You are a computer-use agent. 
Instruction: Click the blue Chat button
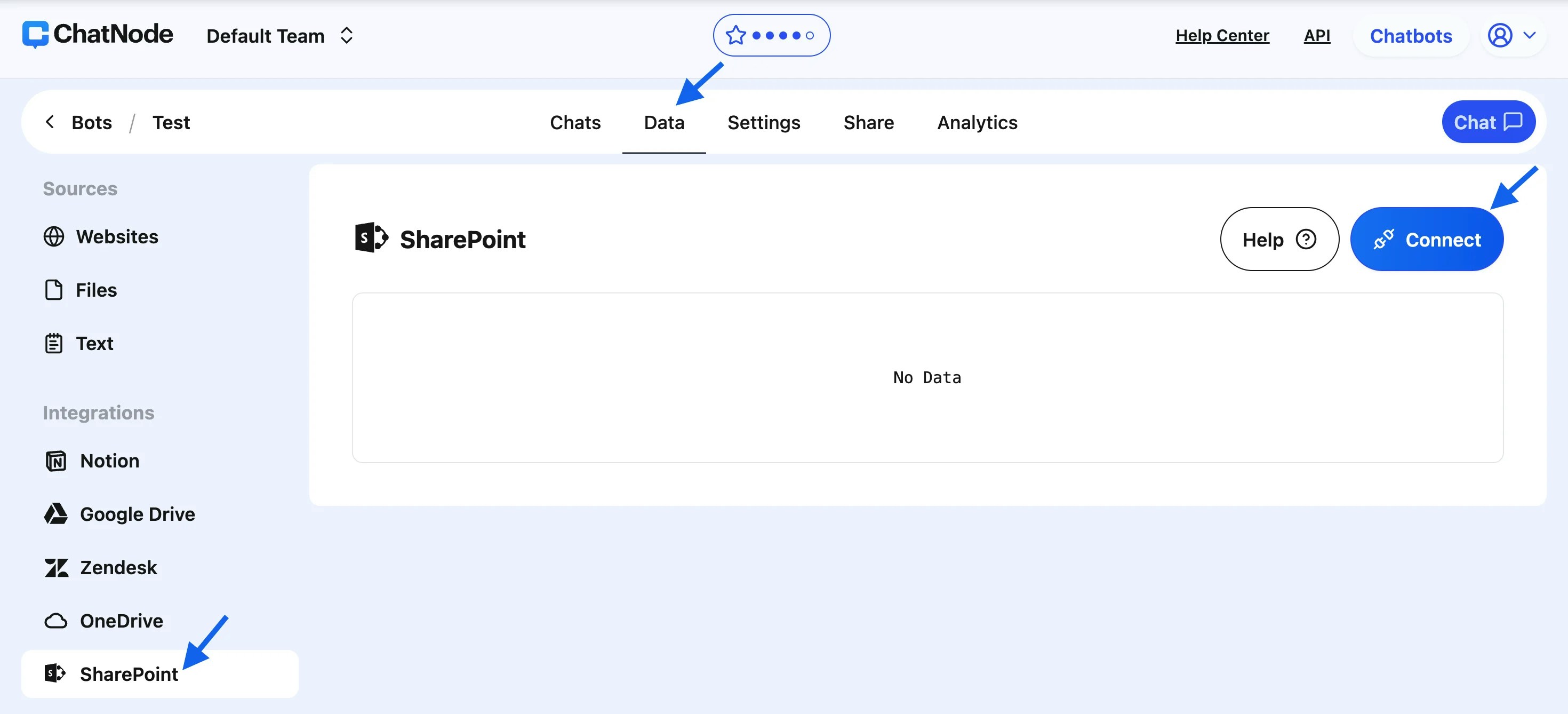(1487, 122)
